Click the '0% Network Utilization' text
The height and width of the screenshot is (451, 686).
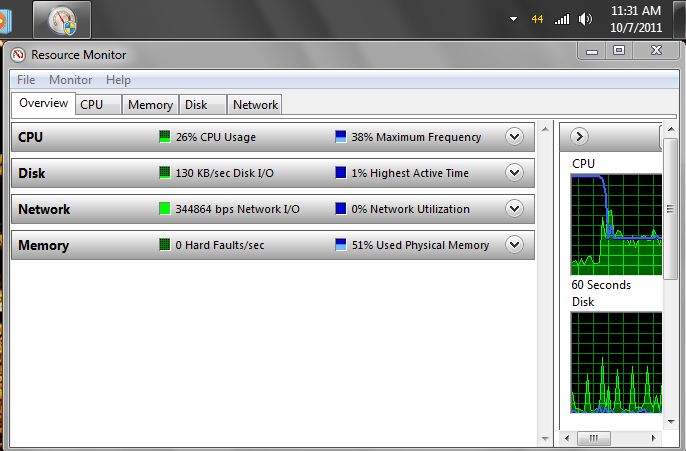410,209
